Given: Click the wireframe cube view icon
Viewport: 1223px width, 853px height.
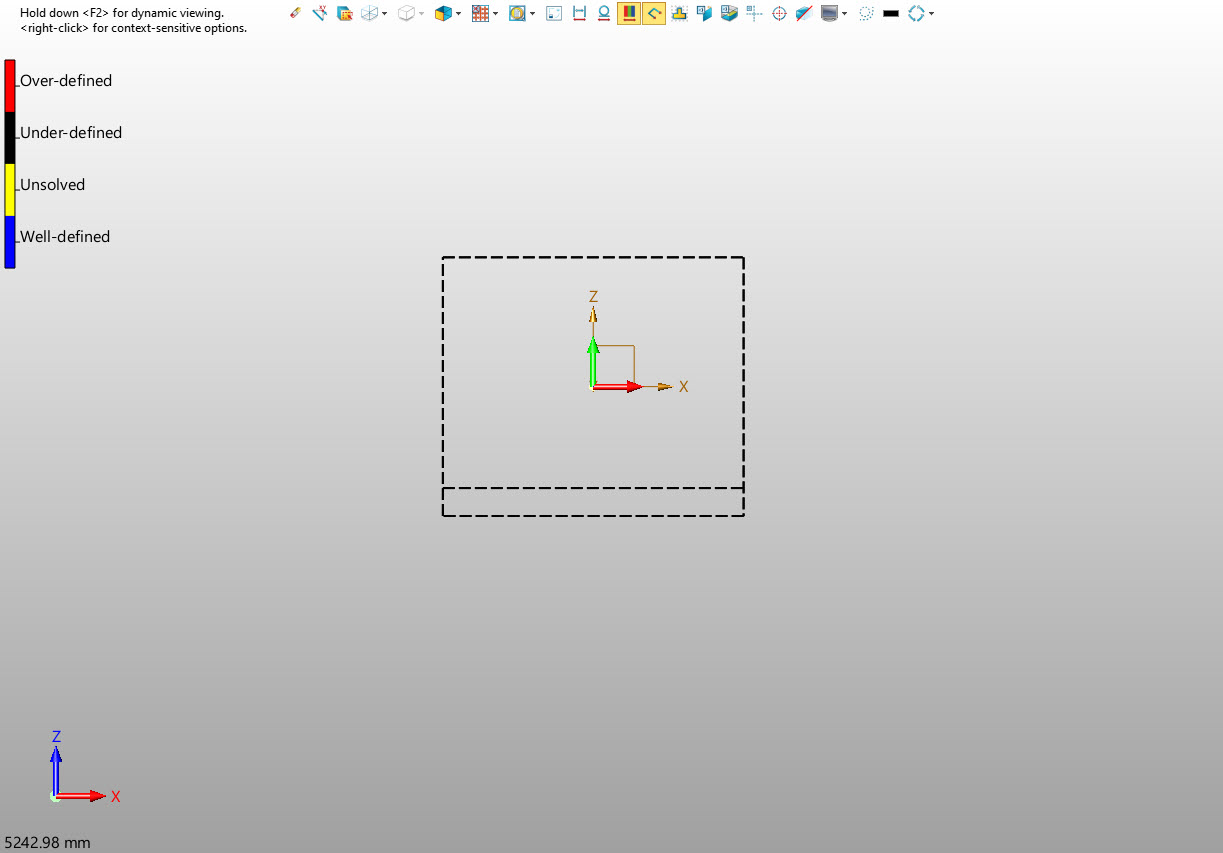Looking at the screenshot, I should pos(370,13).
